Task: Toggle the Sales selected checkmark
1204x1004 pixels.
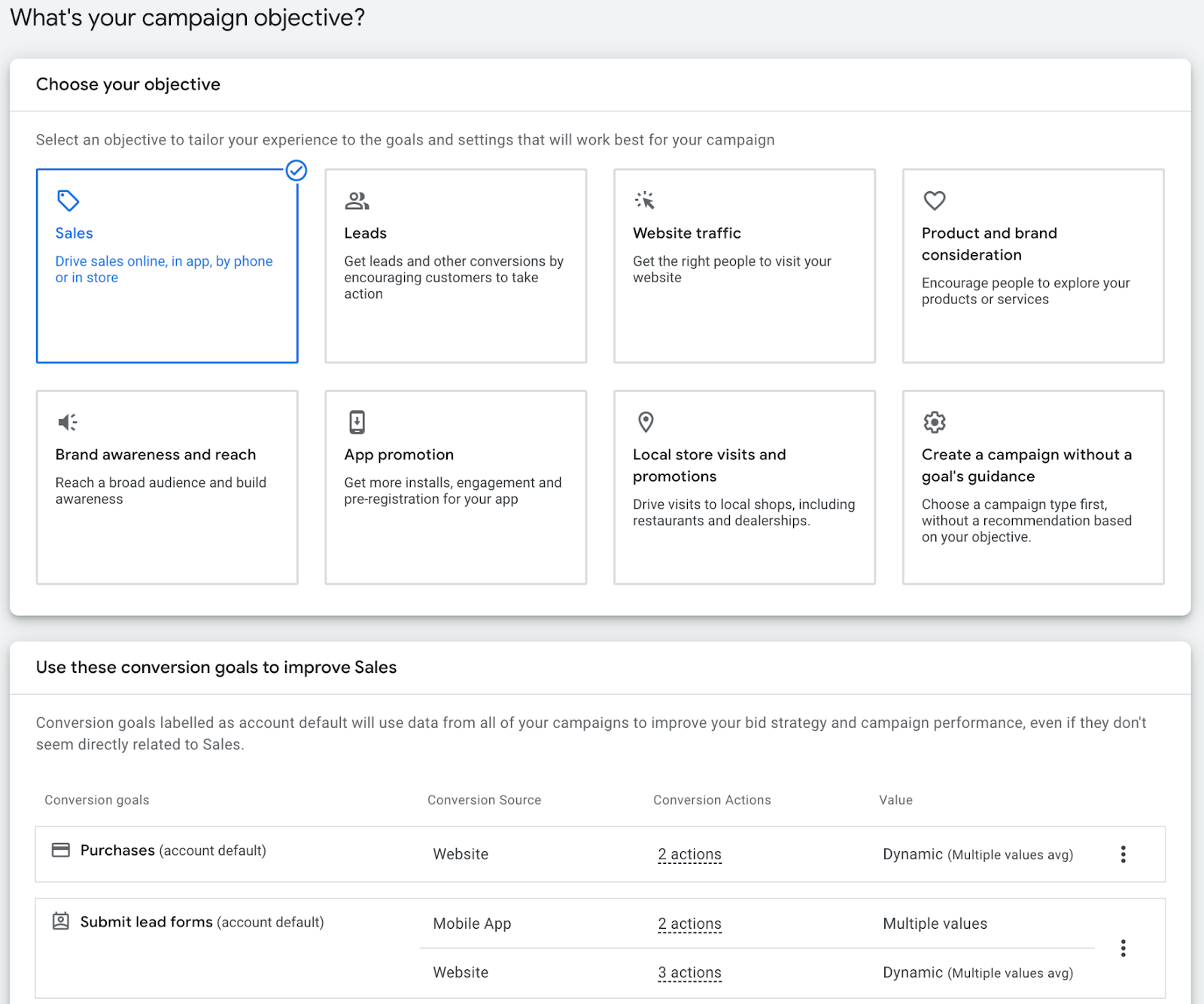Action: (x=296, y=171)
